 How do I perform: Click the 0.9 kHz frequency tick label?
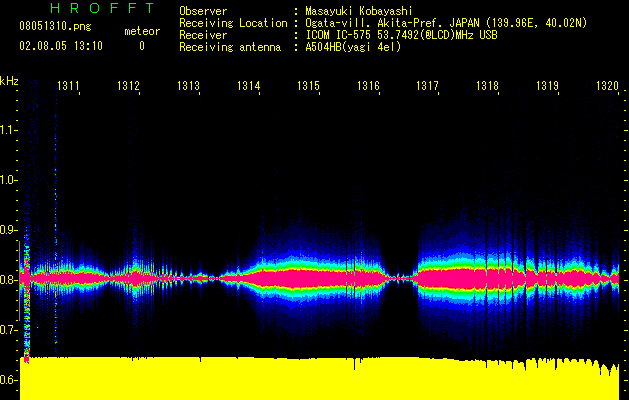click(x=8, y=230)
